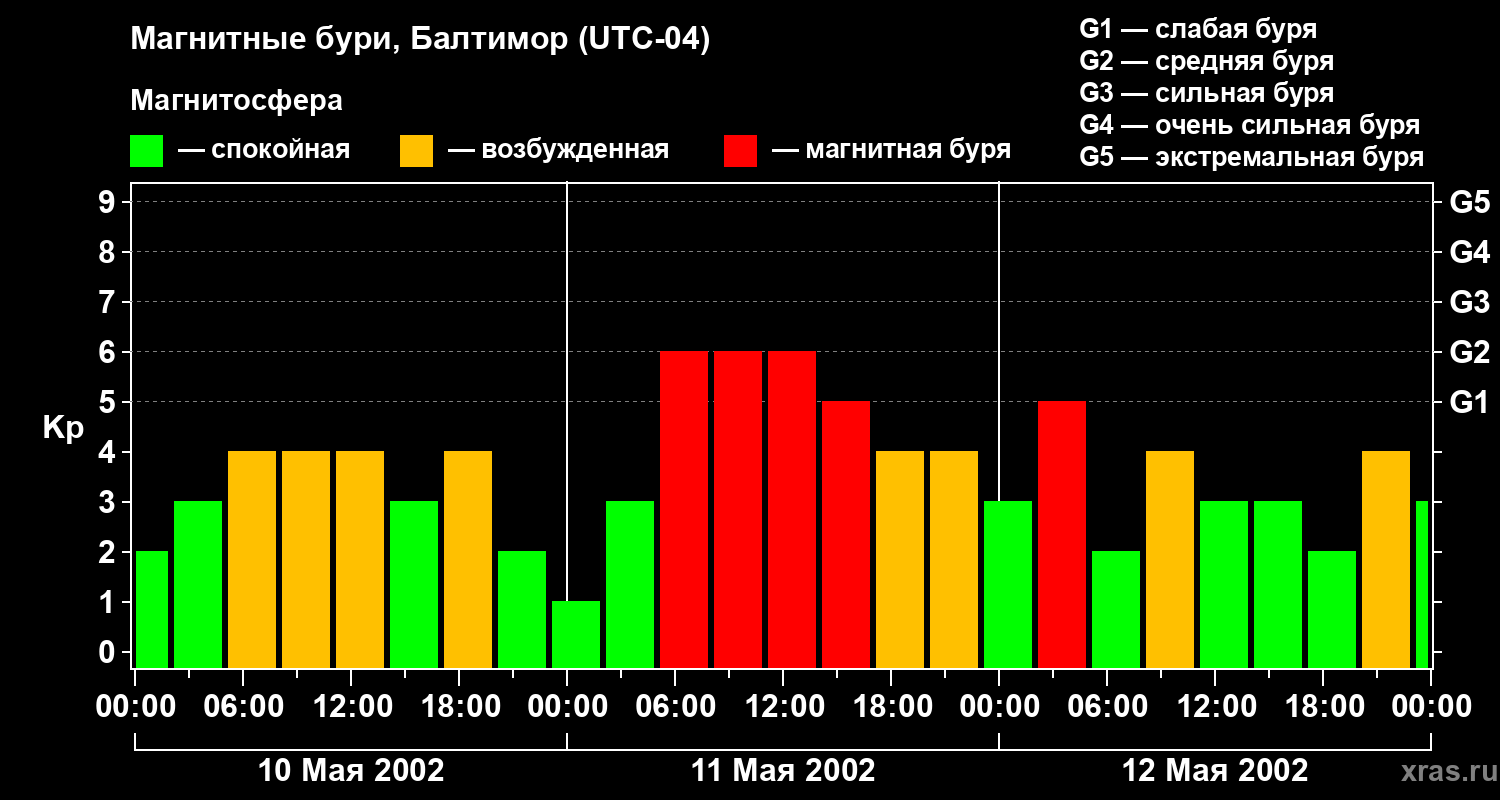Click the '— возбужденная' legend label
Screen dimensions: 1500x800
559,151
